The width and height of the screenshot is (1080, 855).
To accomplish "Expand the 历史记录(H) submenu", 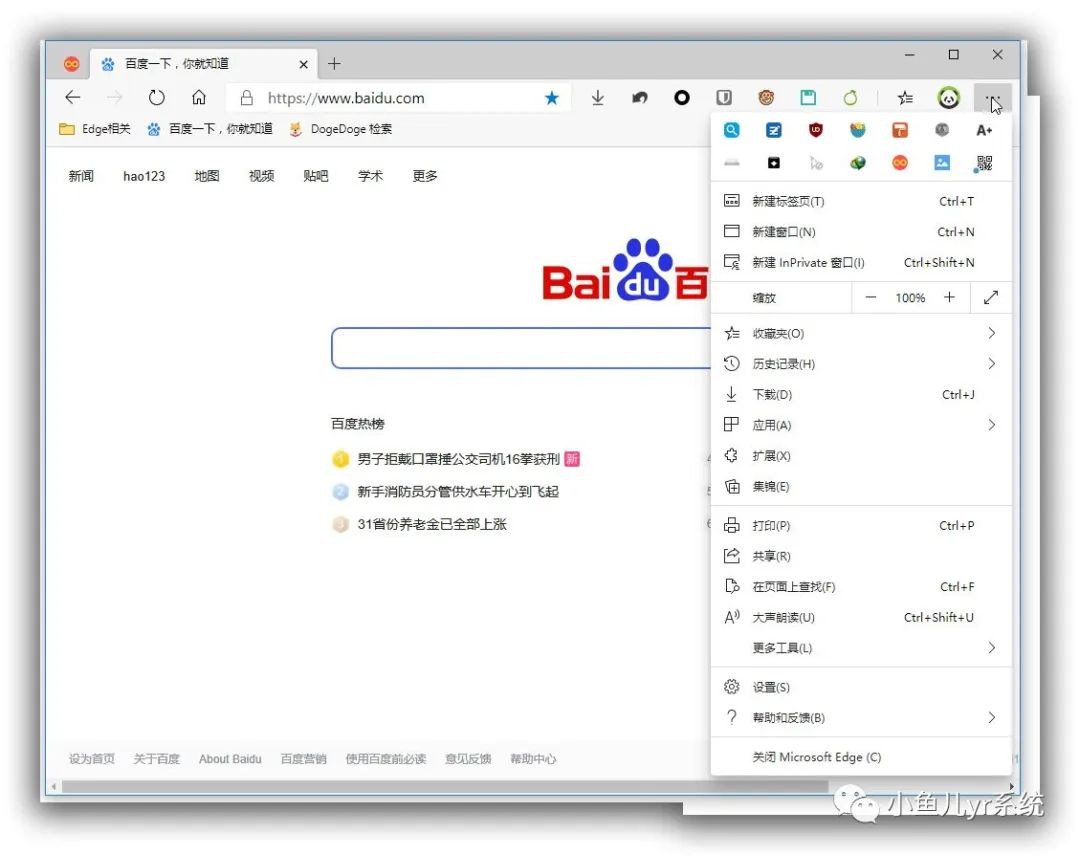I will 861,364.
